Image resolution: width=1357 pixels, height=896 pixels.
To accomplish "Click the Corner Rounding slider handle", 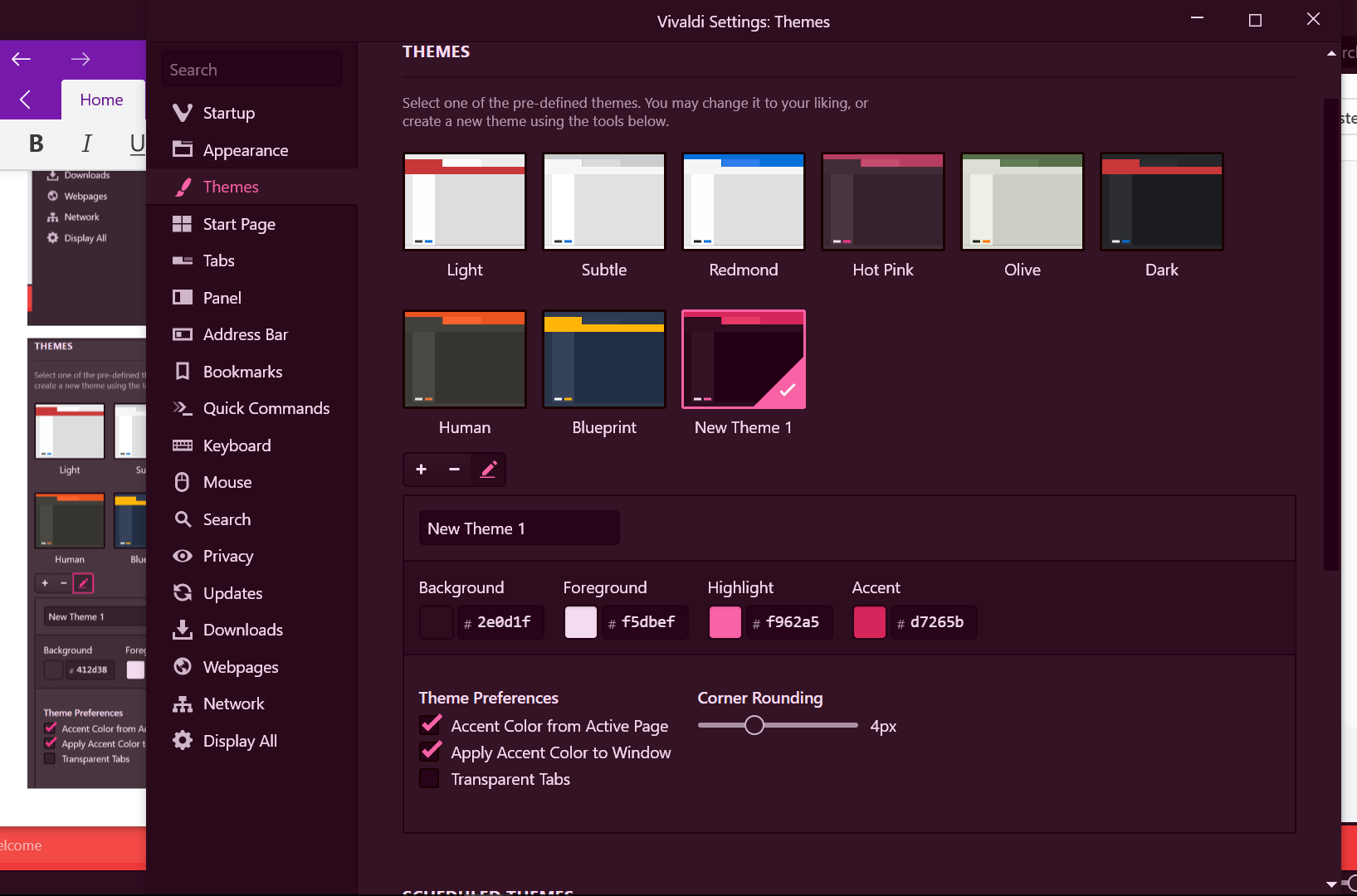I will 754,725.
